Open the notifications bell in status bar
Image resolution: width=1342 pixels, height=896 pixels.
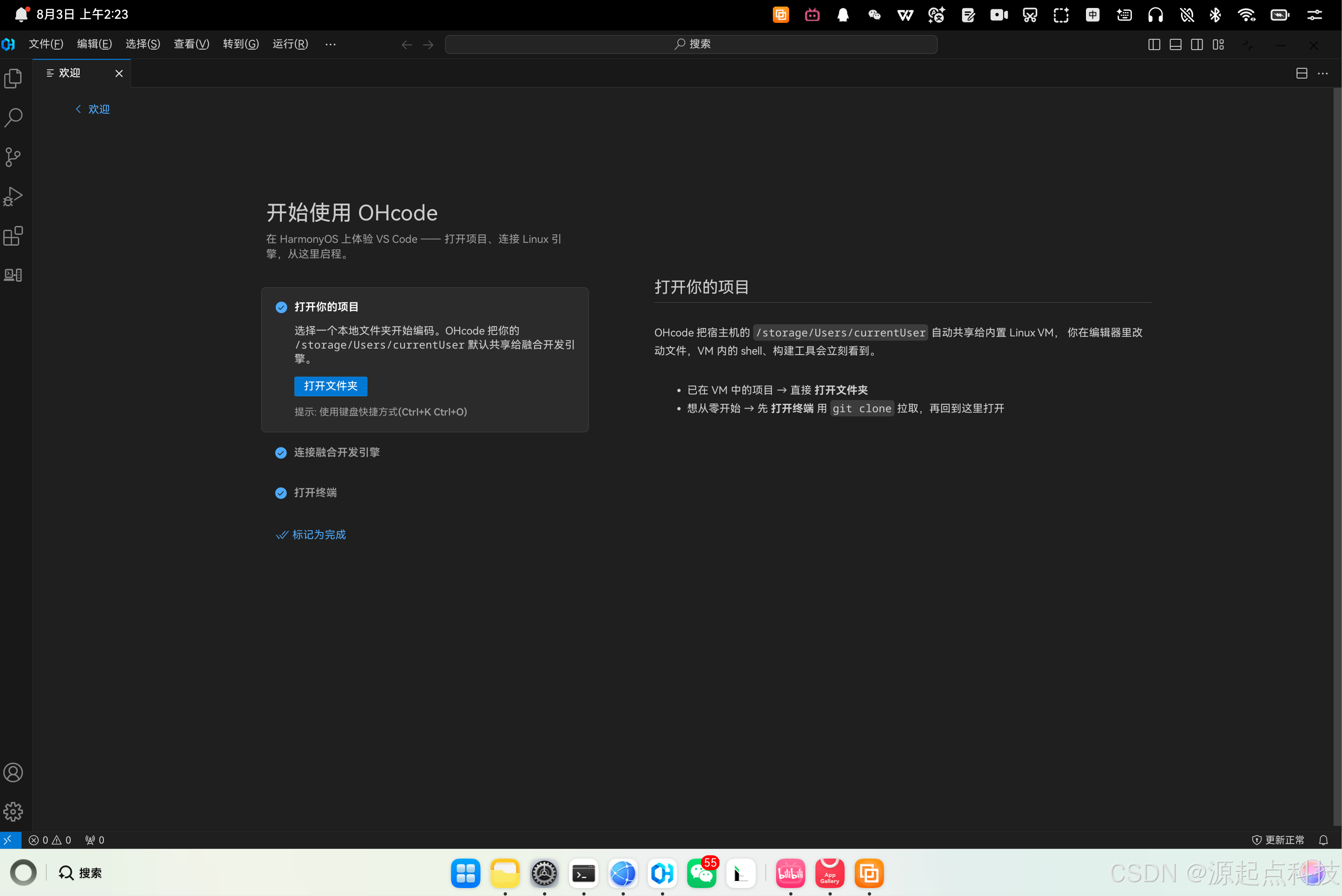pos(1323,840)
